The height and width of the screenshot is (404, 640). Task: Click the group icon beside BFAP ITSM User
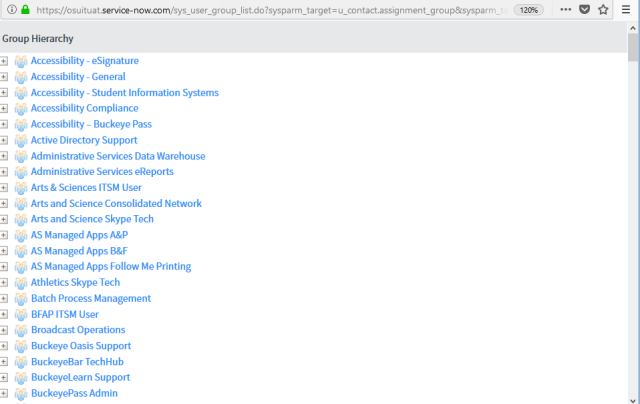click(x=21, y=315)
